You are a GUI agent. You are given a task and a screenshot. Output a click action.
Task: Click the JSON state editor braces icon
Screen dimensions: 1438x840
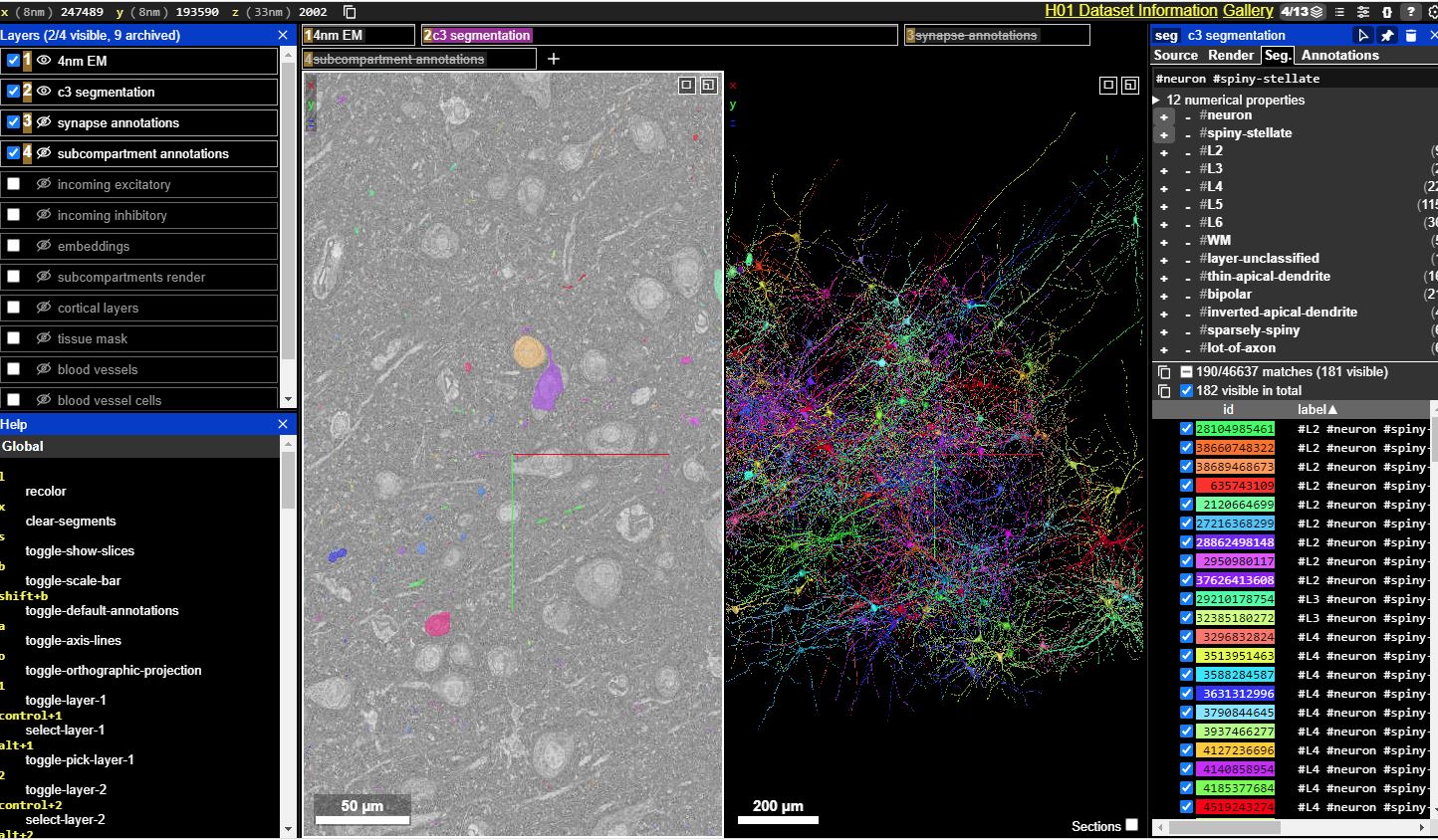coord(1386,12)
